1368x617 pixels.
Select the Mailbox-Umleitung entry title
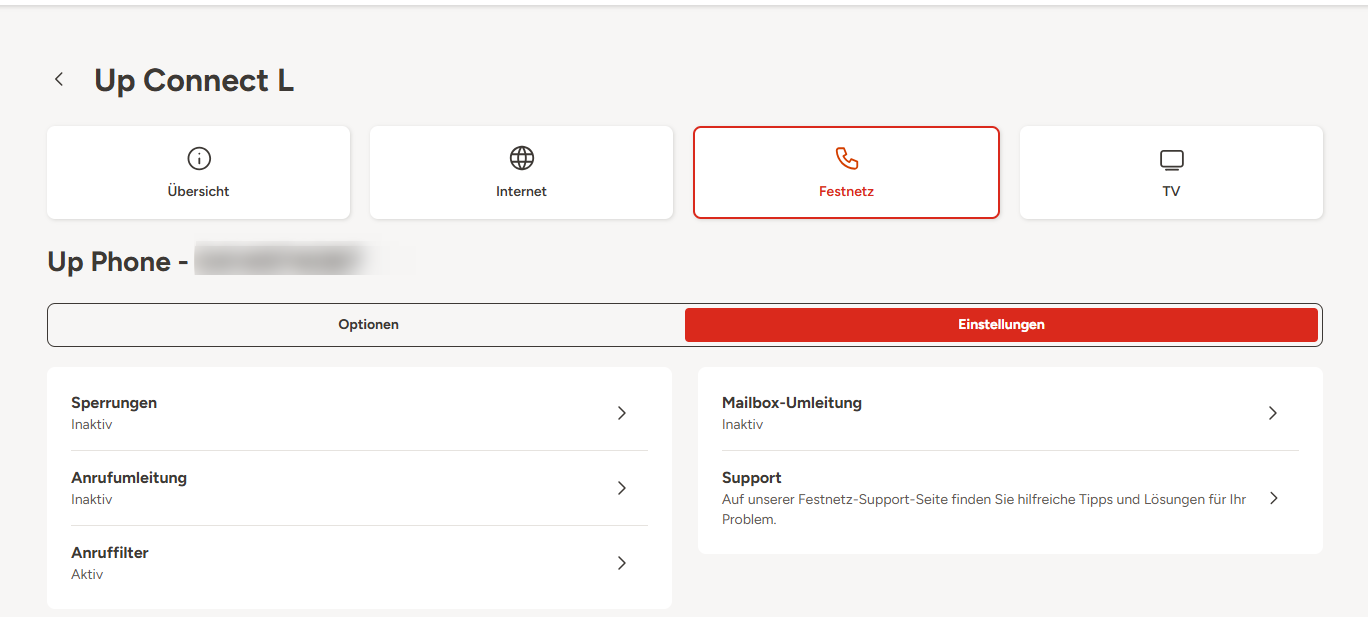coord(791,403)
